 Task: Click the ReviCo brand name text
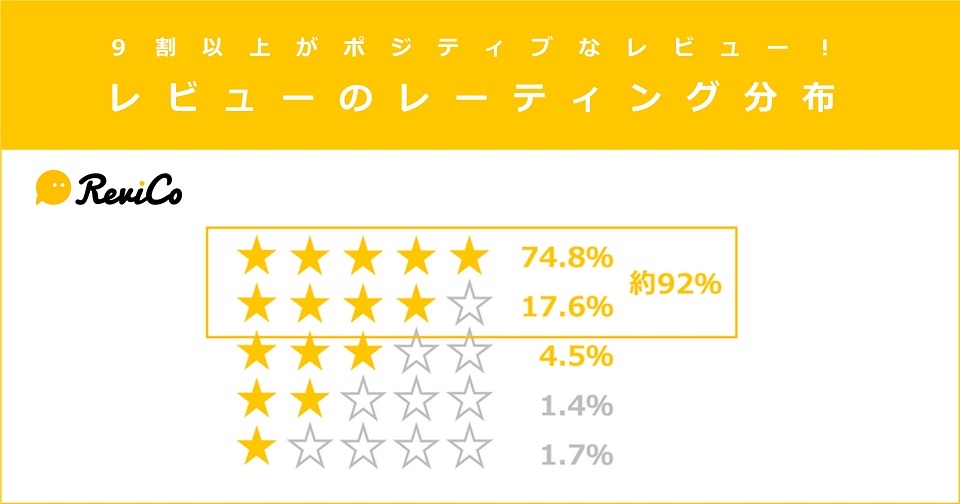[x=128, y=190]
